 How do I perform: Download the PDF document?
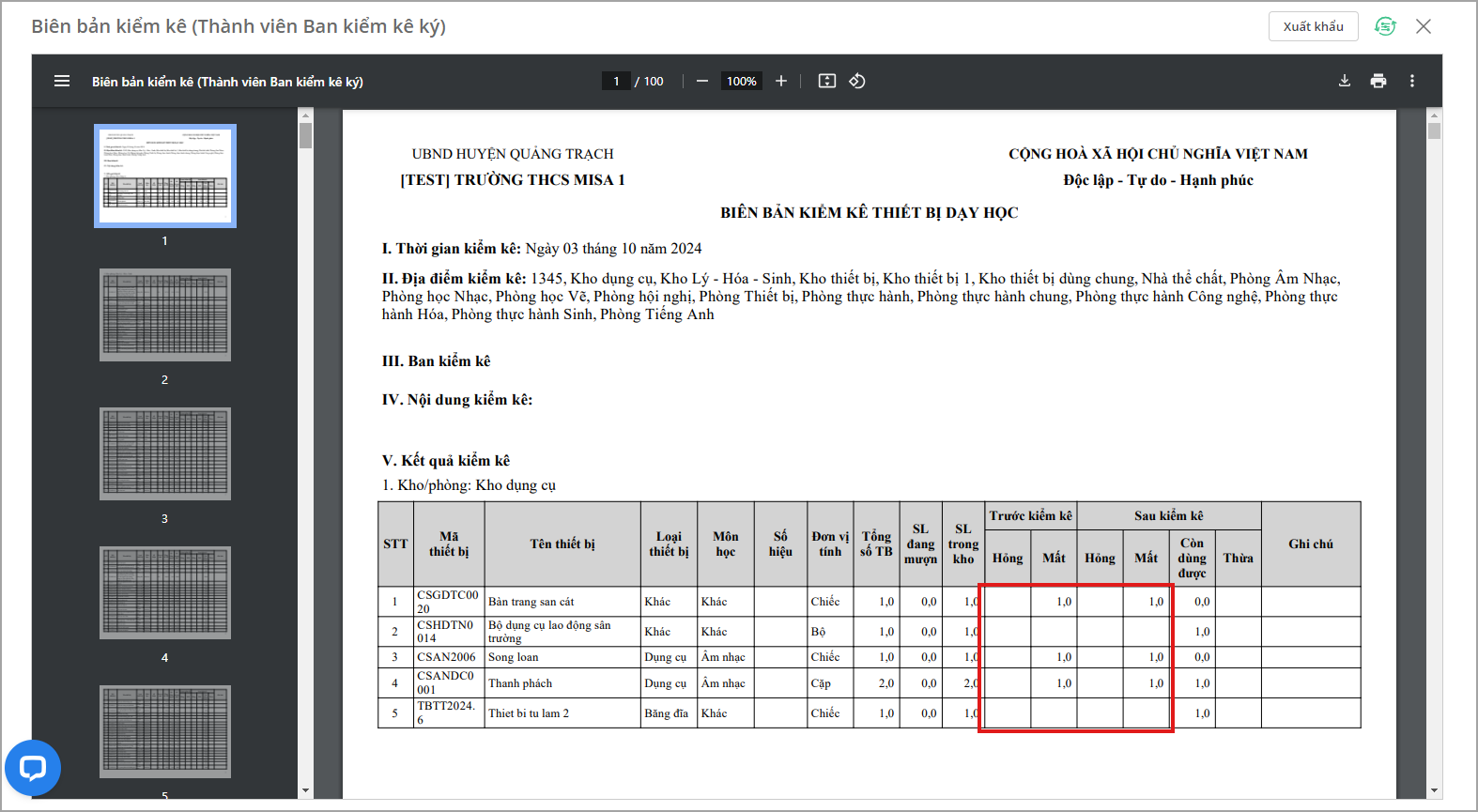click(1345, 81)
